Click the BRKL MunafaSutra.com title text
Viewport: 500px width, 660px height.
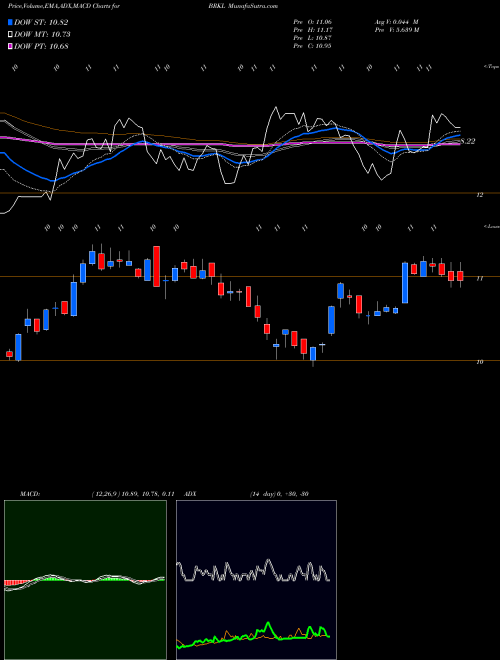(x=243, y=6)
